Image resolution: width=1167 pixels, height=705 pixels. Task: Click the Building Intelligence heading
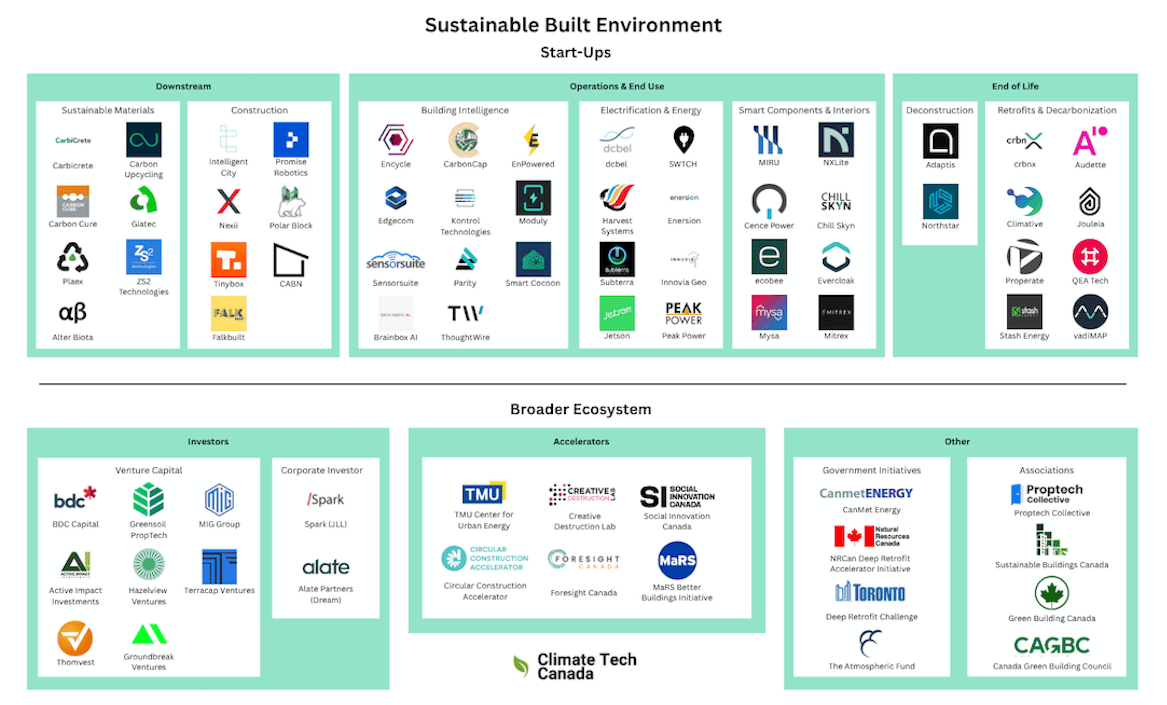tap(465, 110)
